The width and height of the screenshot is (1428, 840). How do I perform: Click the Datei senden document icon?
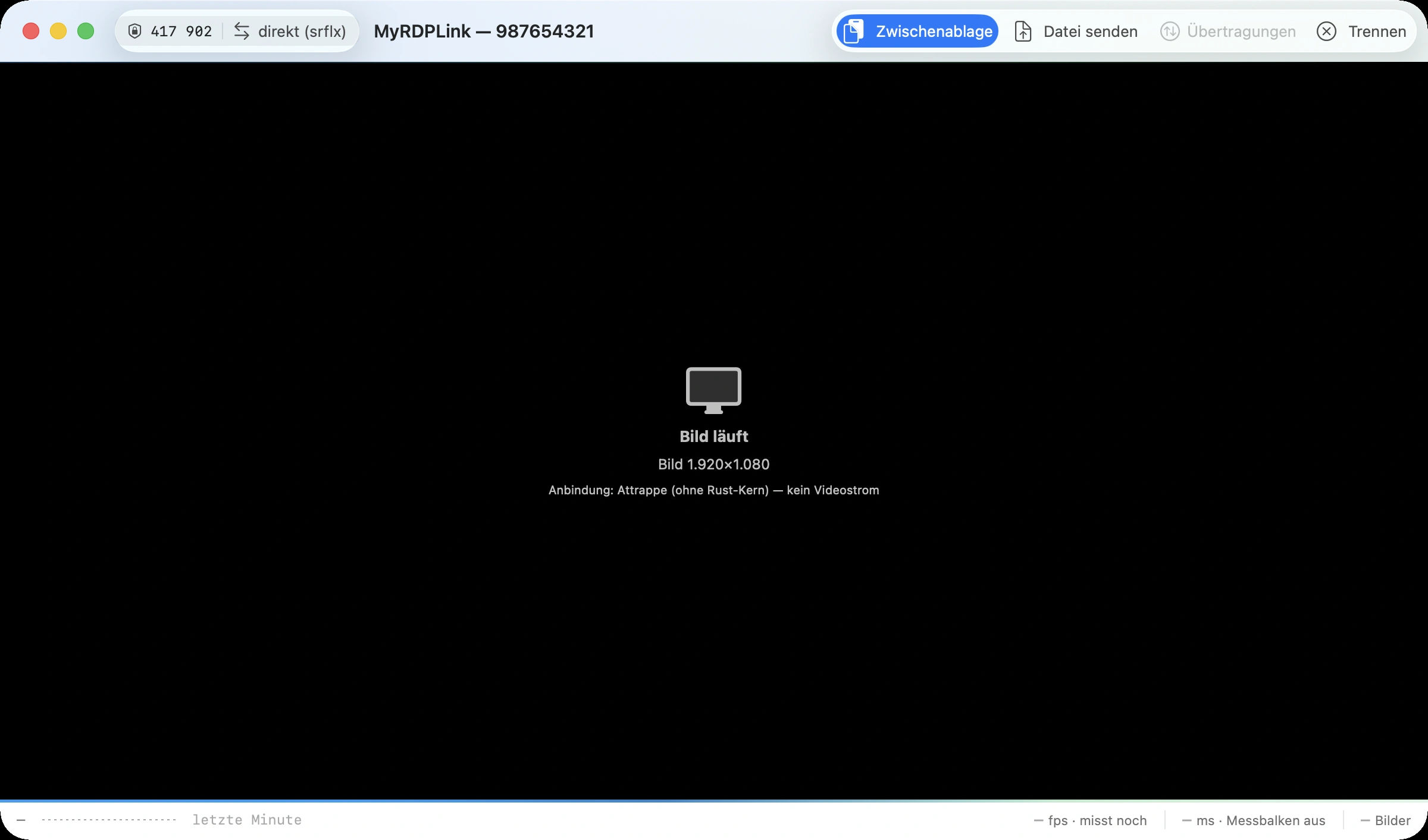[1023, 31]
